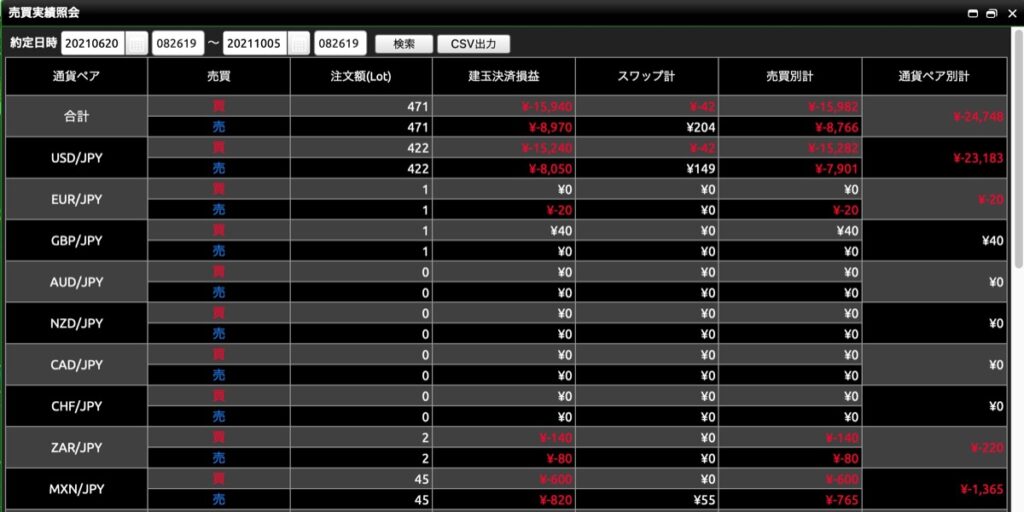Click the ¥-820 MXN/JPY sell loss

click(555, 500)
